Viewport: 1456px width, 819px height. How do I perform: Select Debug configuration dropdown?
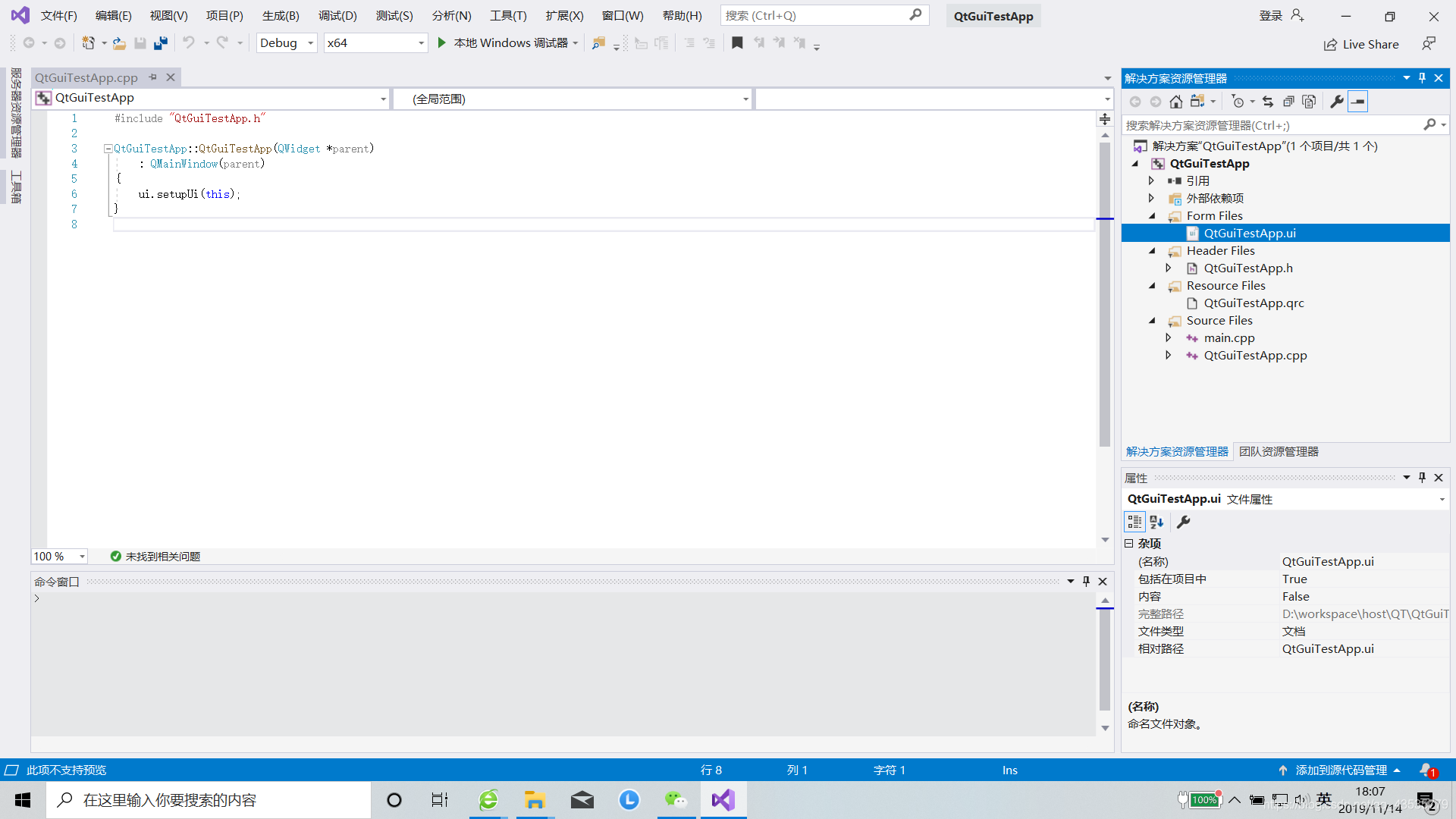285,42
